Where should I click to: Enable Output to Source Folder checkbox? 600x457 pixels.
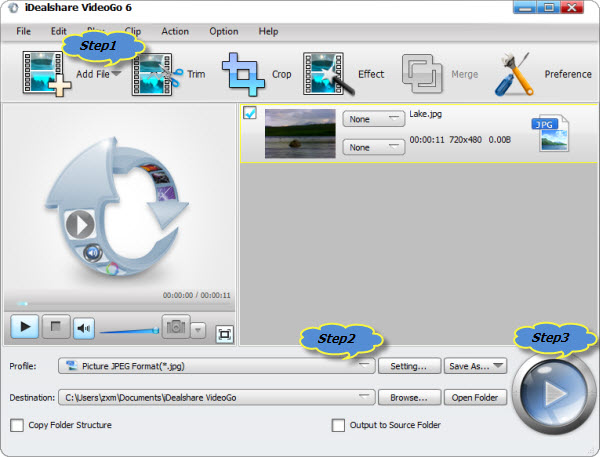pyautogui.click(x=338, y=425)
